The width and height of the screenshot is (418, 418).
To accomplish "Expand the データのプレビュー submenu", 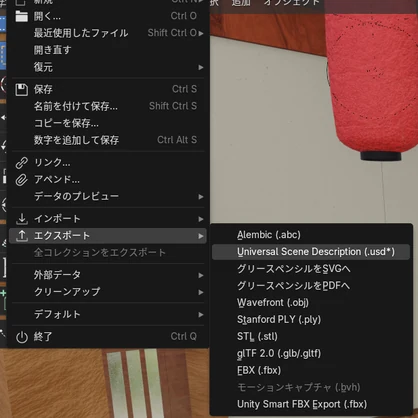I will pyautogui.click(x=108, y=196).
